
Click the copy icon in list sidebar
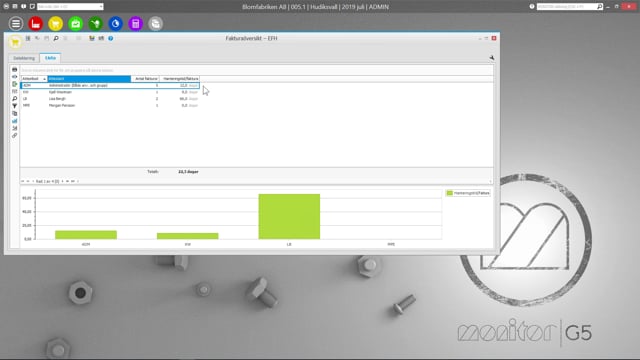tap(15, 113)
